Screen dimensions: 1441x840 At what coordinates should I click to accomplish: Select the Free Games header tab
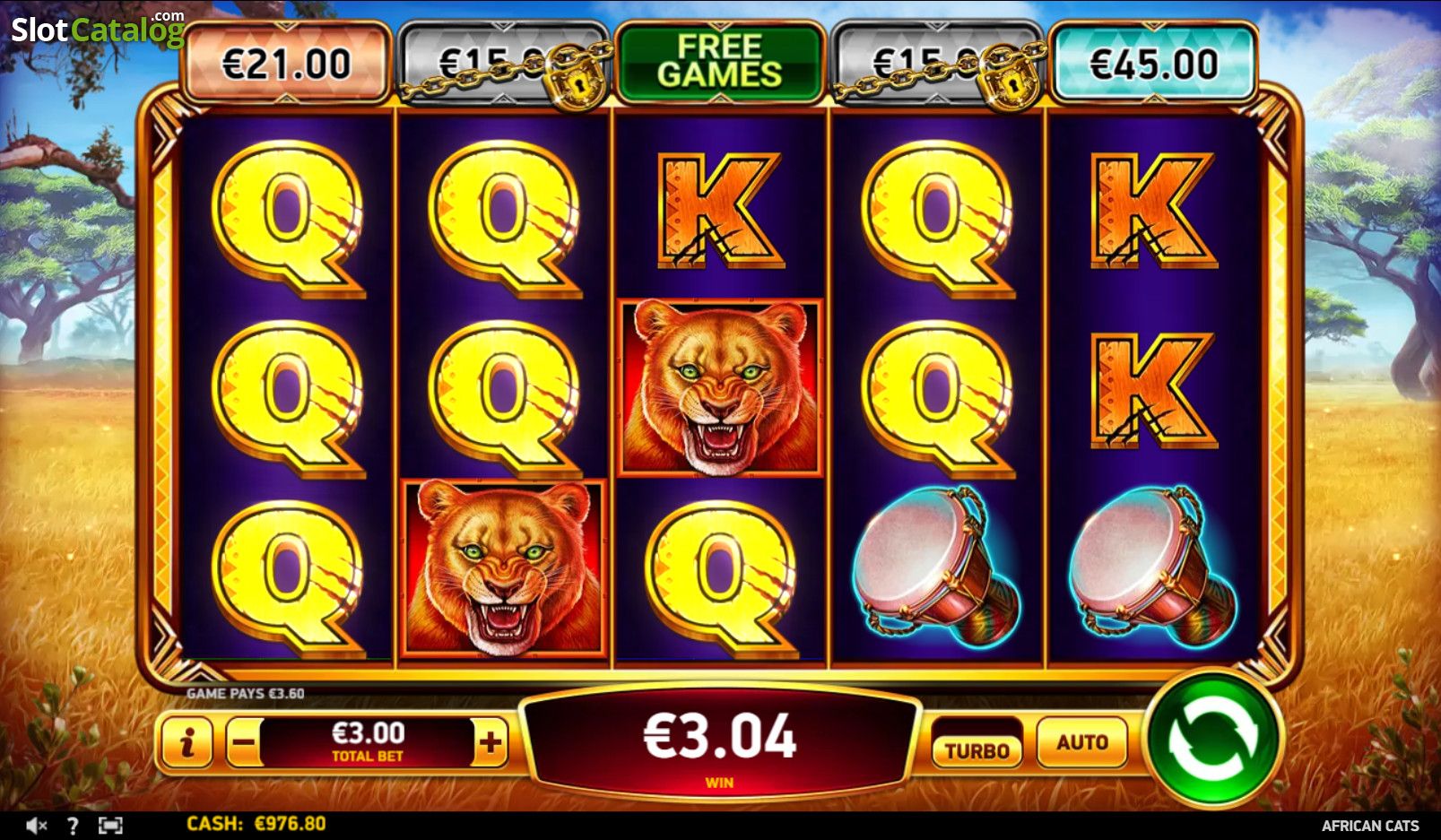coord(720,61)
